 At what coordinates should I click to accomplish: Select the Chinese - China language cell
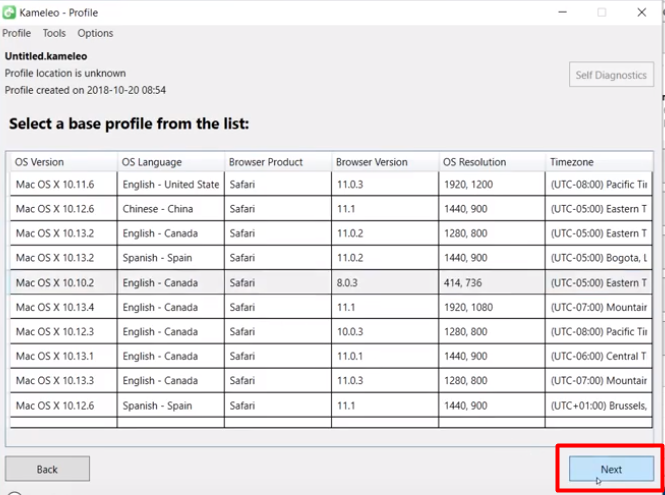(170, 209)
